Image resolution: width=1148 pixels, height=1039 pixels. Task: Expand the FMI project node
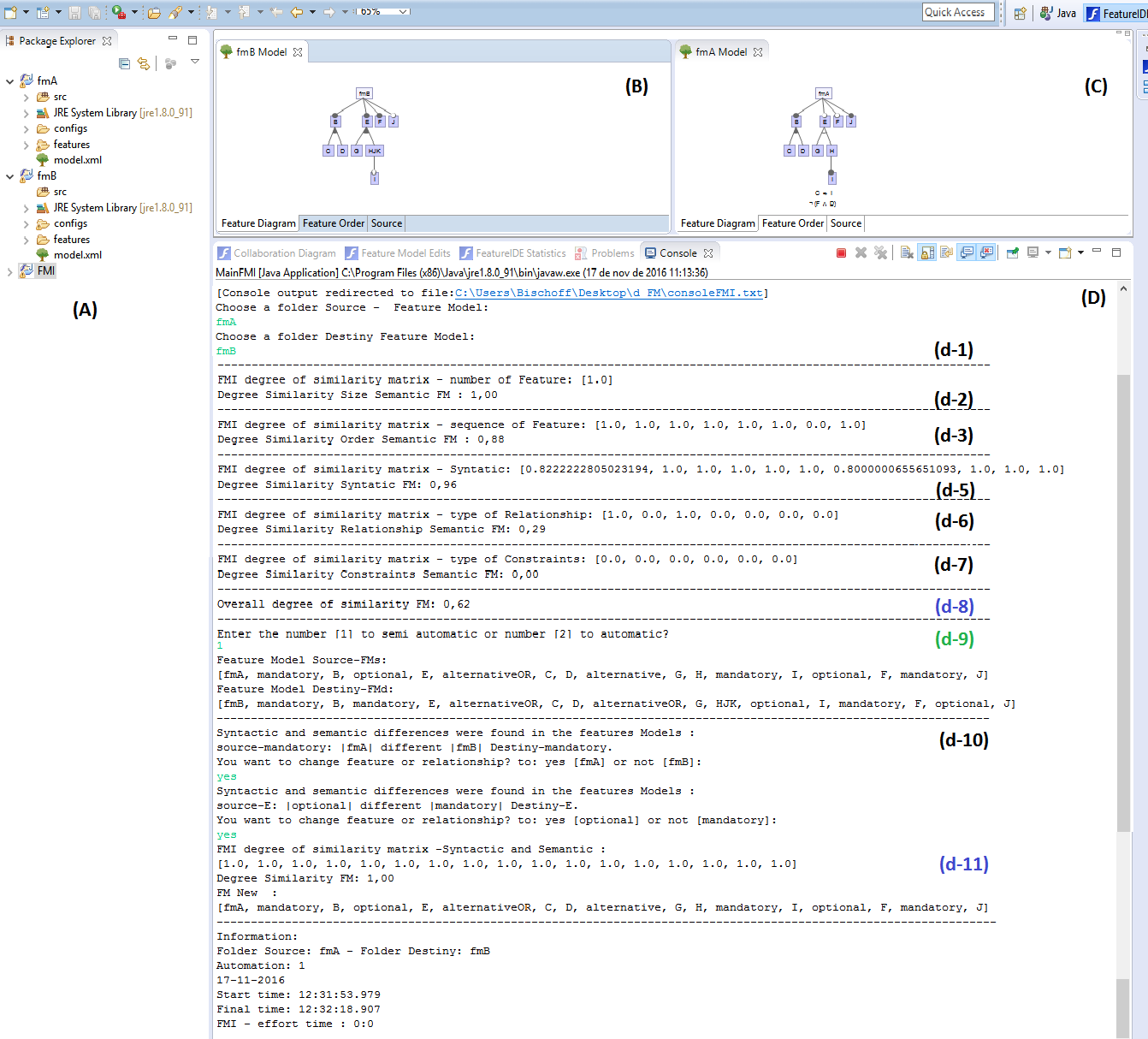pos(10,271)
